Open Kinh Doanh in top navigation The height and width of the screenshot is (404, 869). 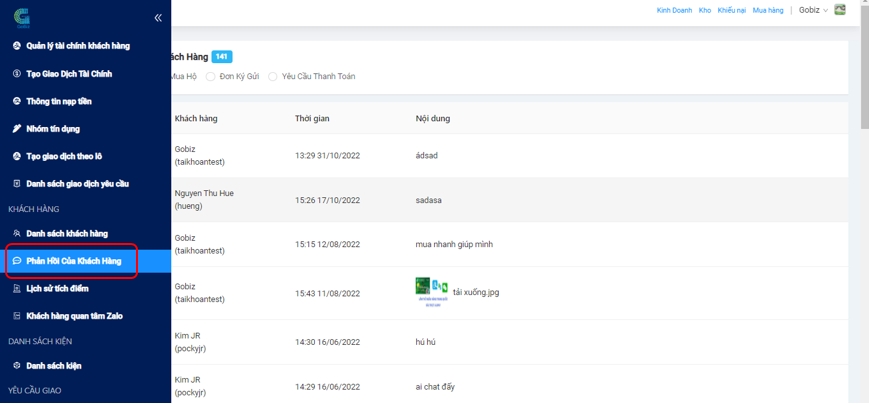[674, 10]
